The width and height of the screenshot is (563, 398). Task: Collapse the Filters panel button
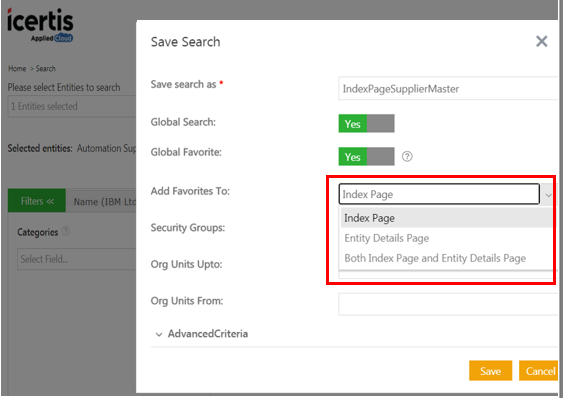[37, 201]
